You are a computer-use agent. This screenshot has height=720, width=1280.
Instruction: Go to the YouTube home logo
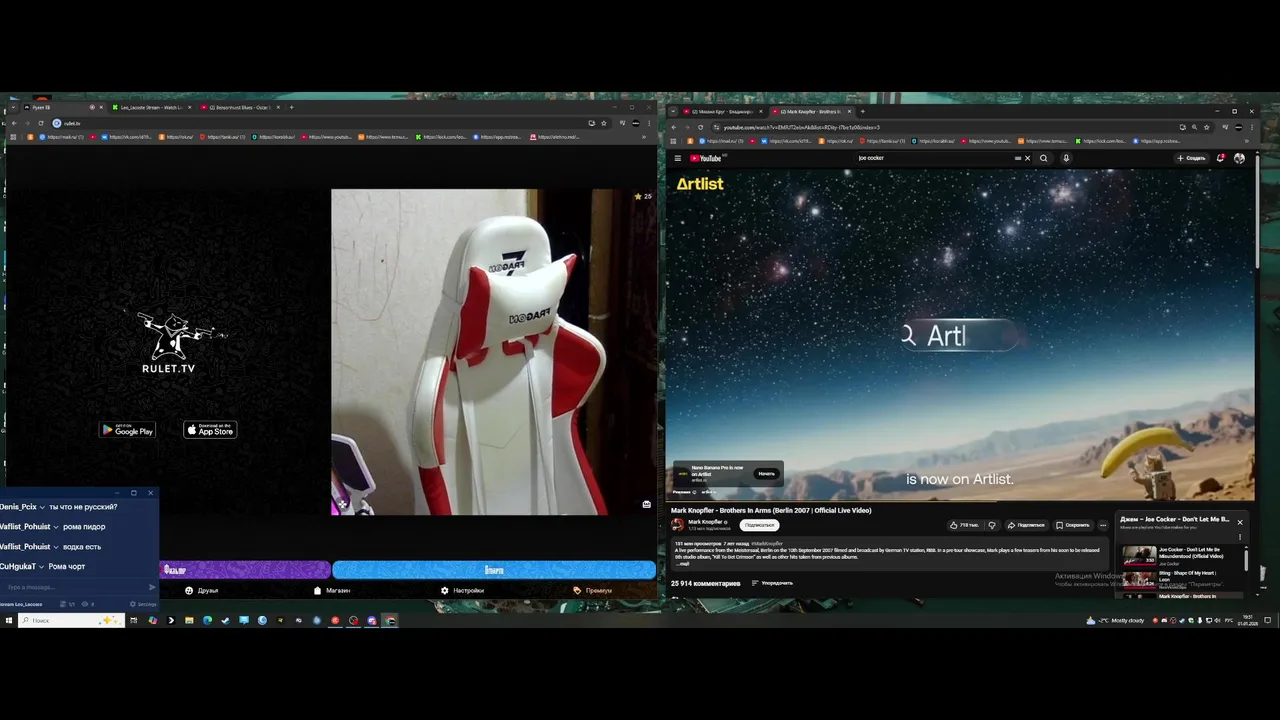[x=706, y=158]
